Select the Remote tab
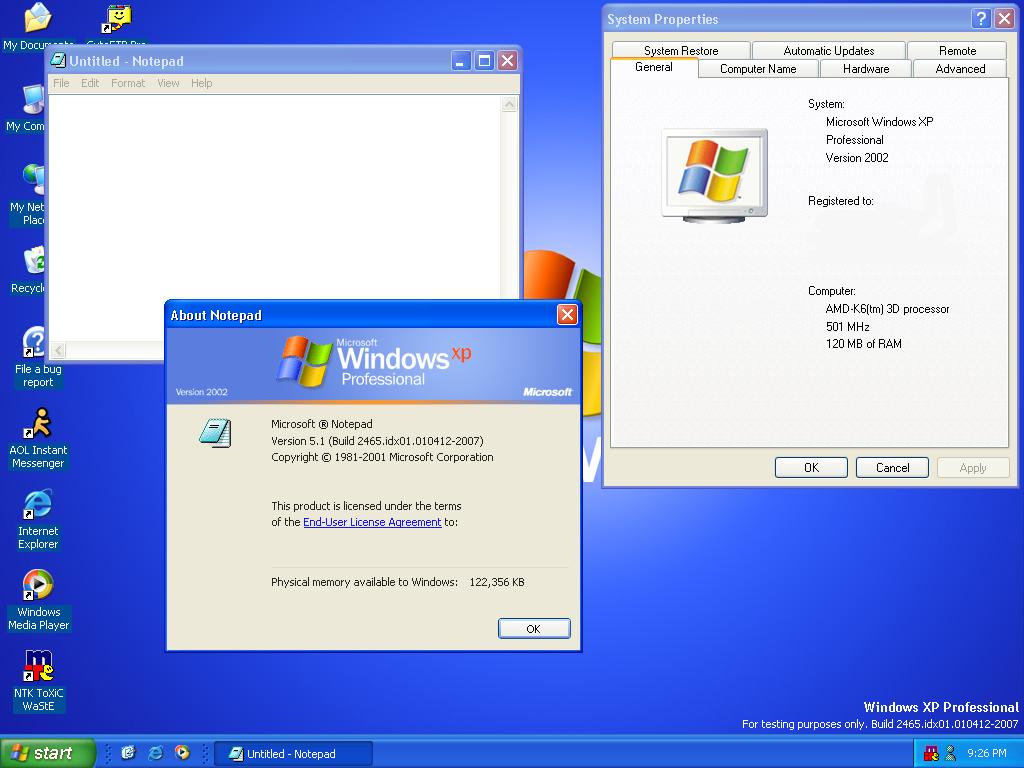Image resolution: width=1024 pixels, height=768 pixels. point(957,50)
